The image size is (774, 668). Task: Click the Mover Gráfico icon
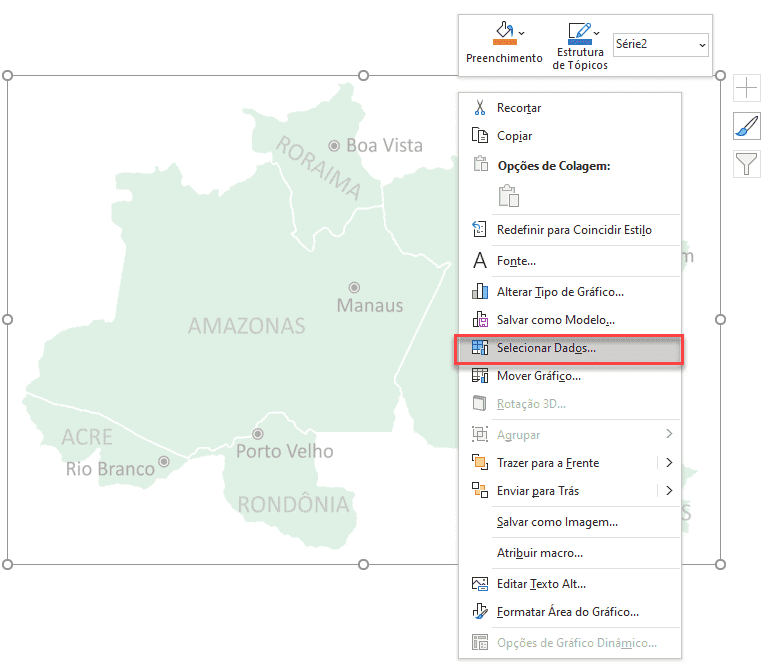point(480,376)
